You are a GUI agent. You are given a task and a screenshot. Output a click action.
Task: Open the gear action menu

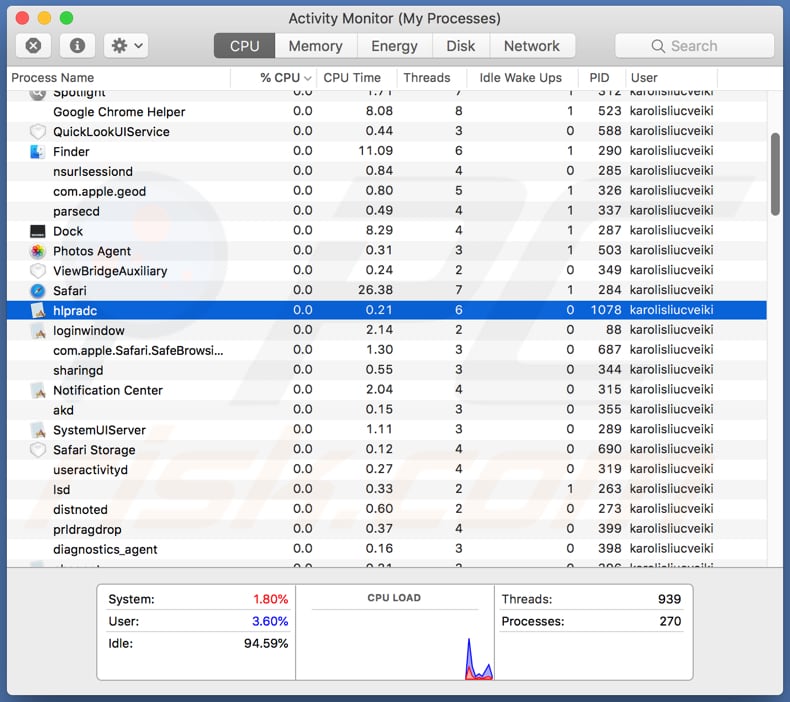(126, 46)
